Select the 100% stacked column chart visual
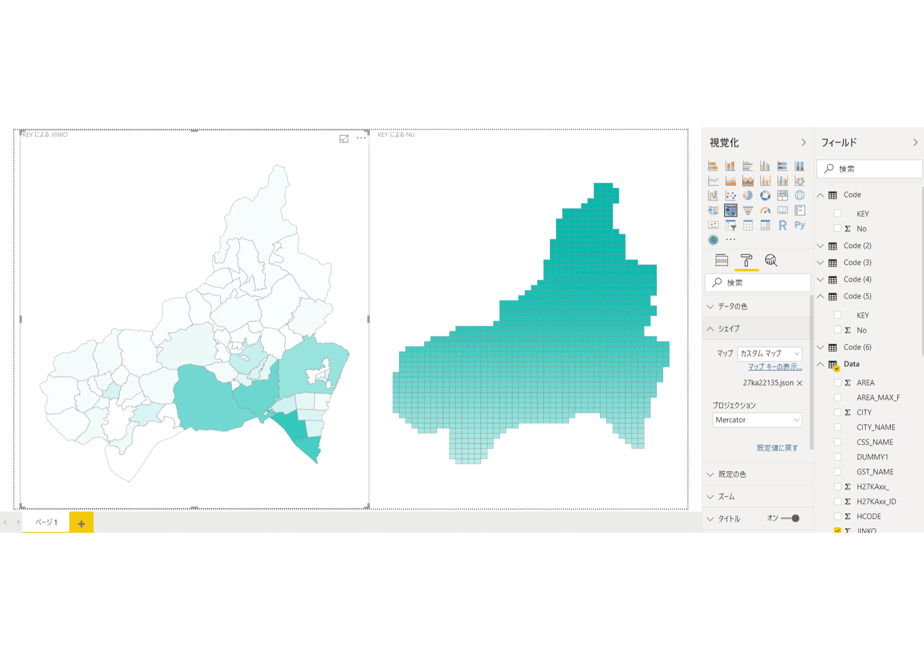The height and width of the screenshot is (660, 924). 800,166
